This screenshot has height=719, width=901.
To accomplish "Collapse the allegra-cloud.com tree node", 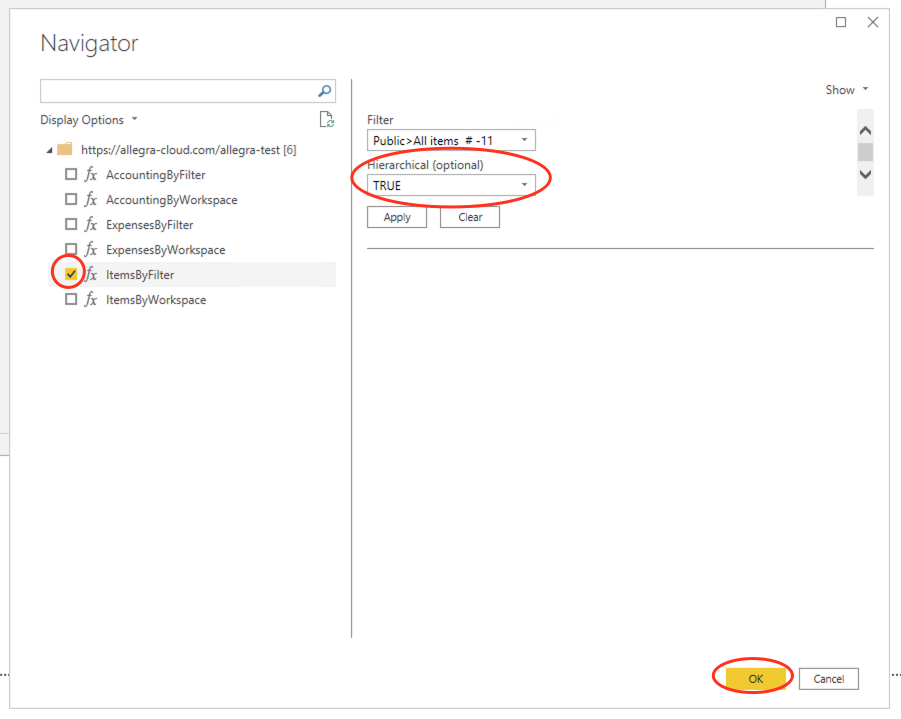I will click(x=49, y=148).
